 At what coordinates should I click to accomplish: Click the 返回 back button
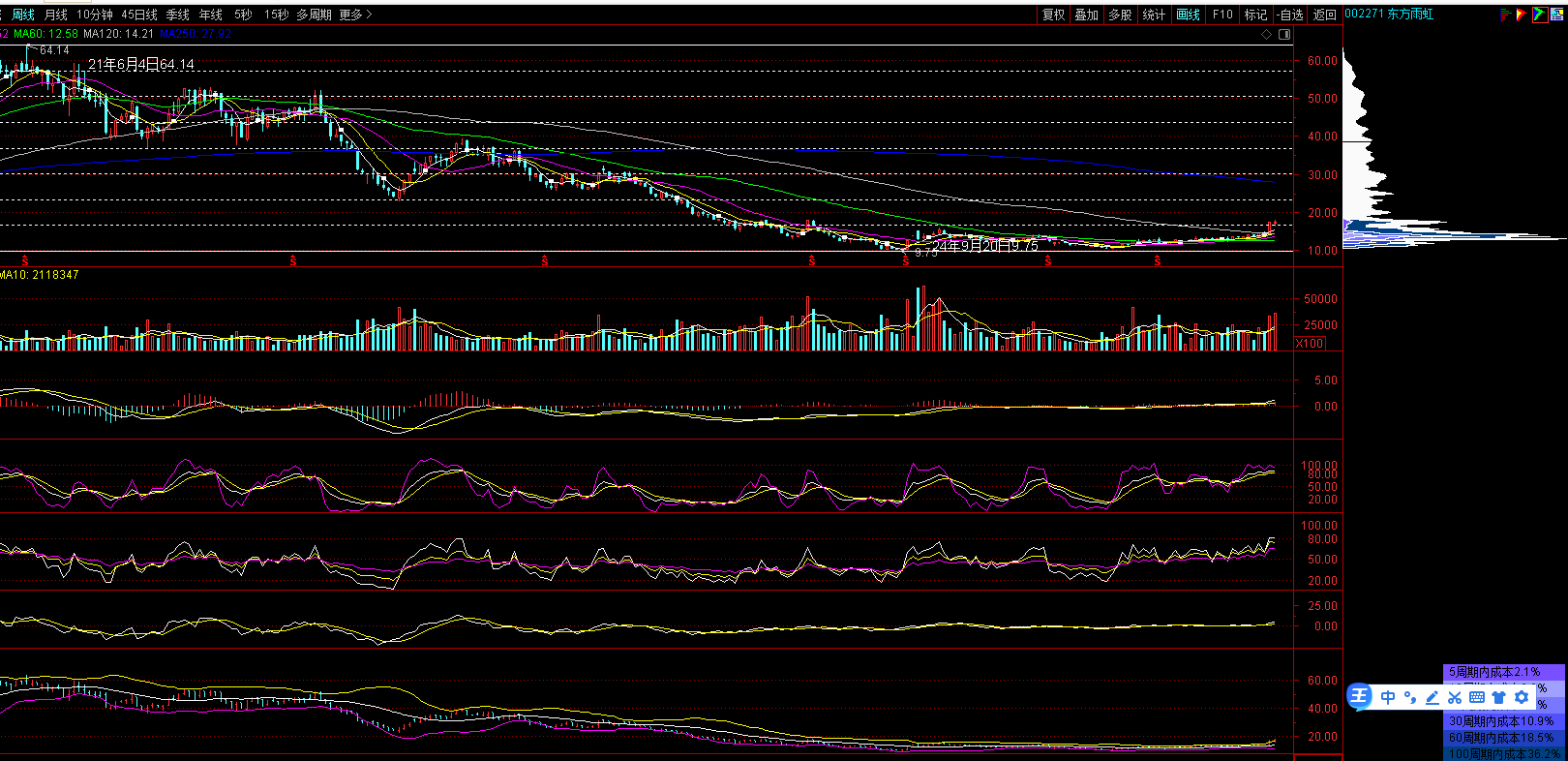click(x=1324, y=15)
